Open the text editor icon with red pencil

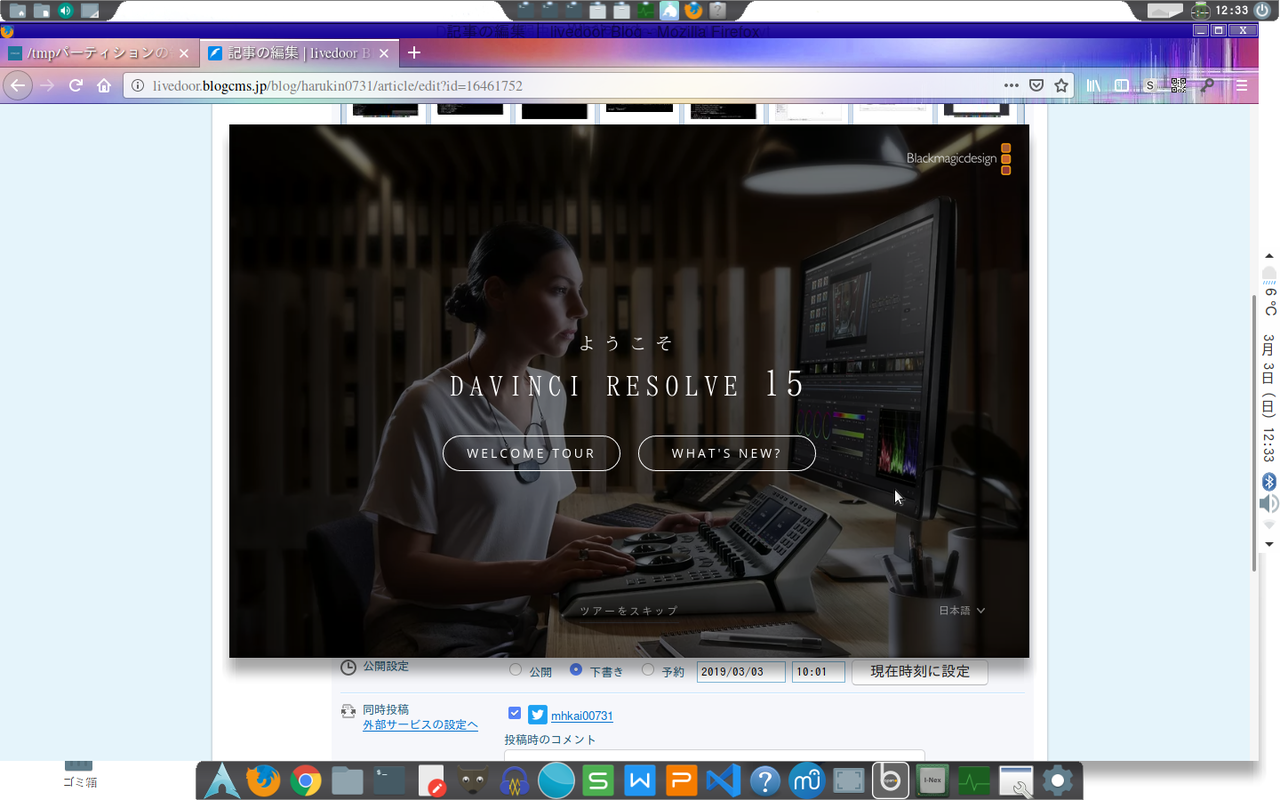pyautogui.click(x=431, y=780)
